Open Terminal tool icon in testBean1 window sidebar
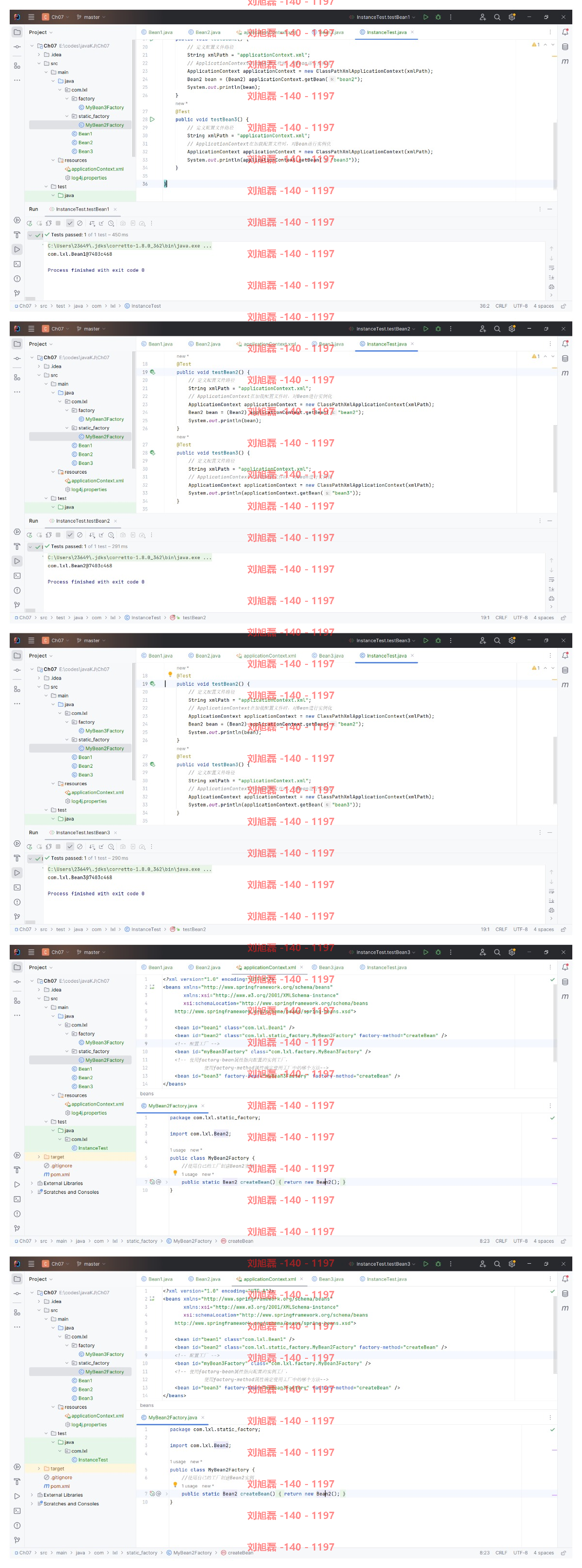Image resolution: width=582 pixels, height=1568 pixels. pos(17,264)
